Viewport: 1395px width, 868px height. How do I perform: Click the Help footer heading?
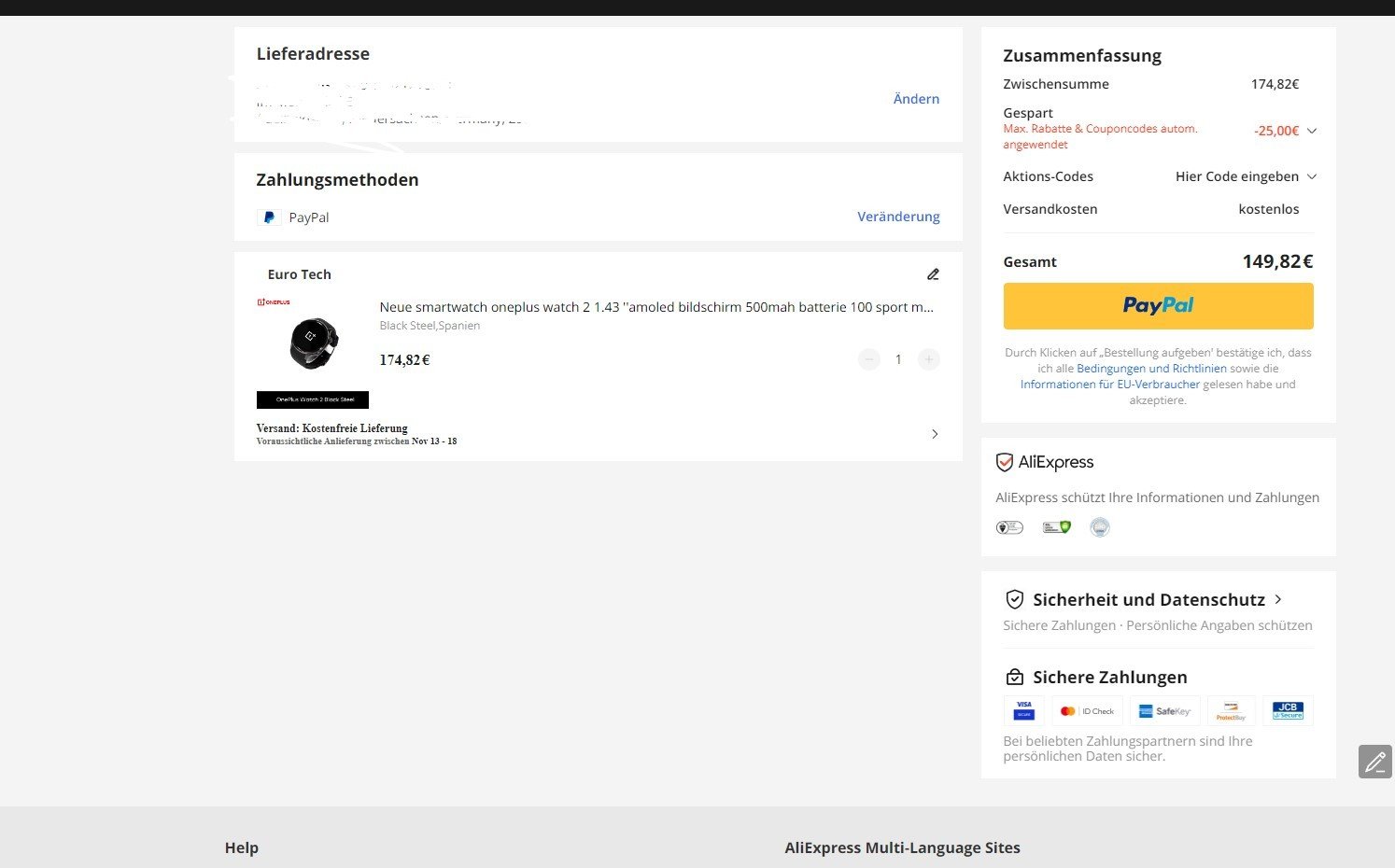(241, 847)
